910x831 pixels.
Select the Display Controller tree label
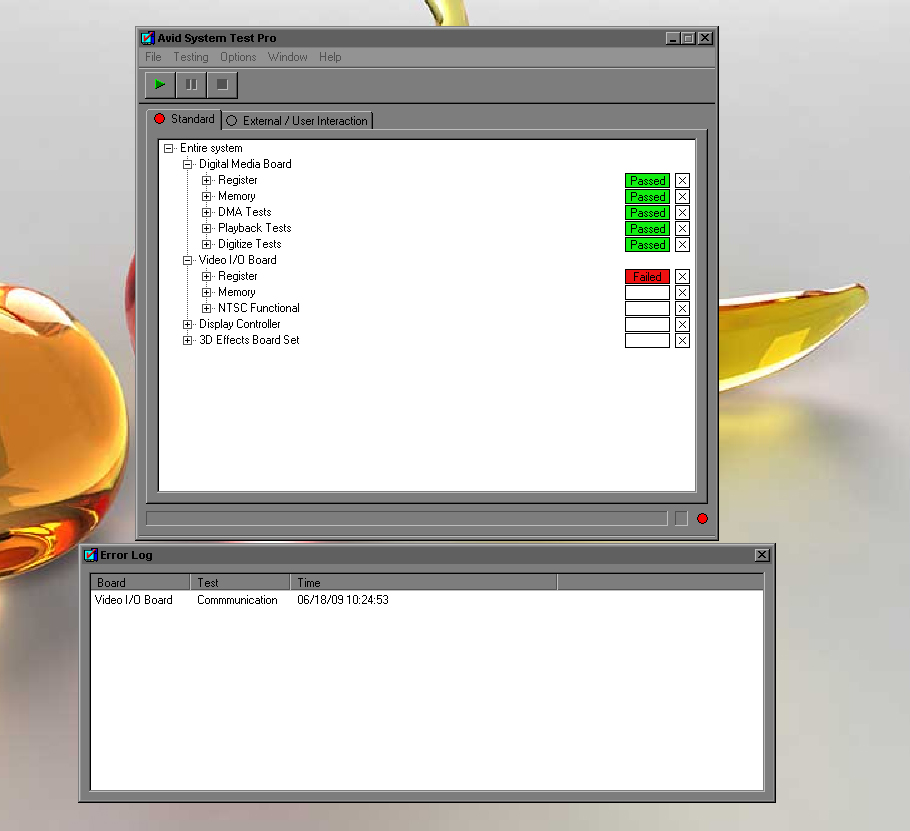(240, 324)
